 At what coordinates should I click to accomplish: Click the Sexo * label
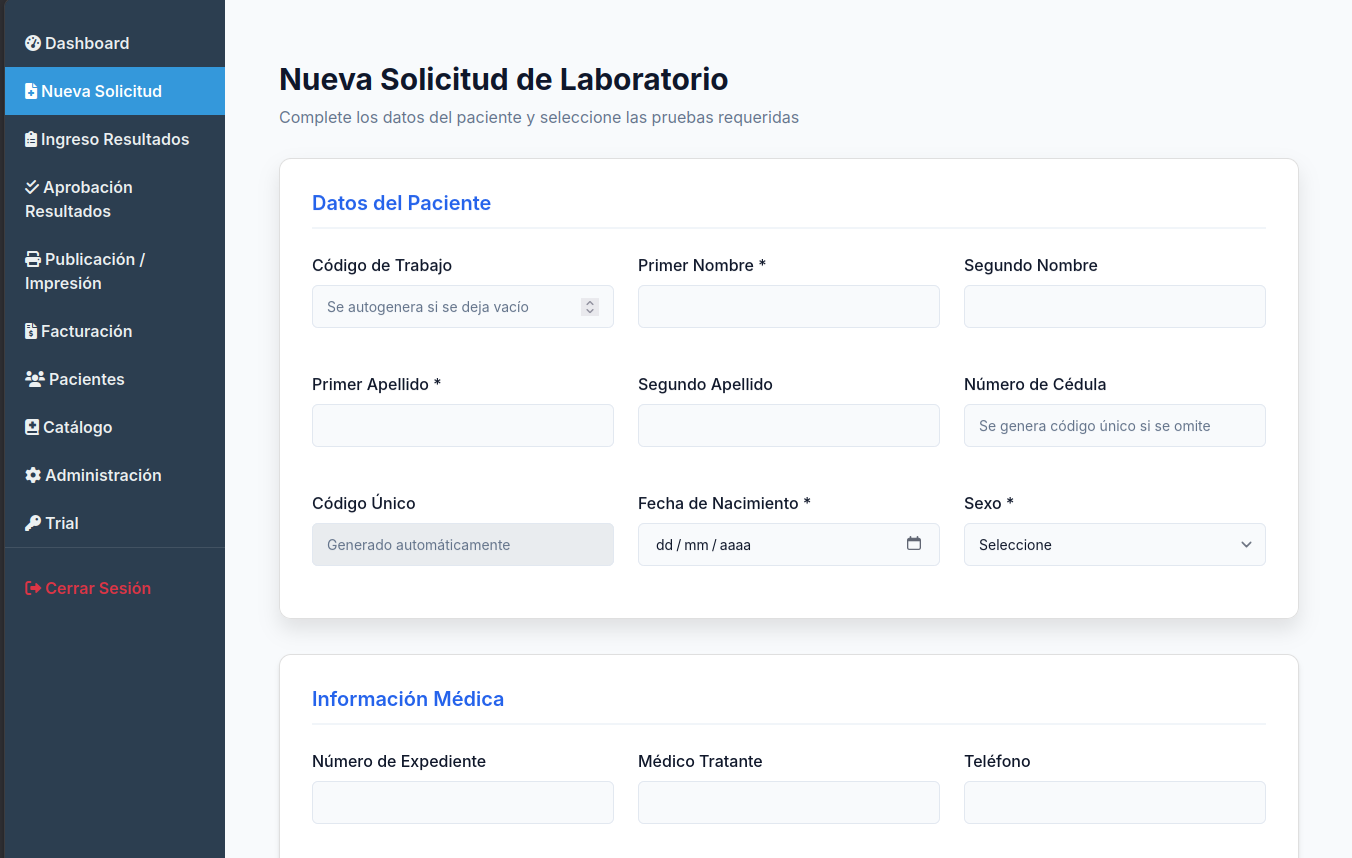[989, 503]
